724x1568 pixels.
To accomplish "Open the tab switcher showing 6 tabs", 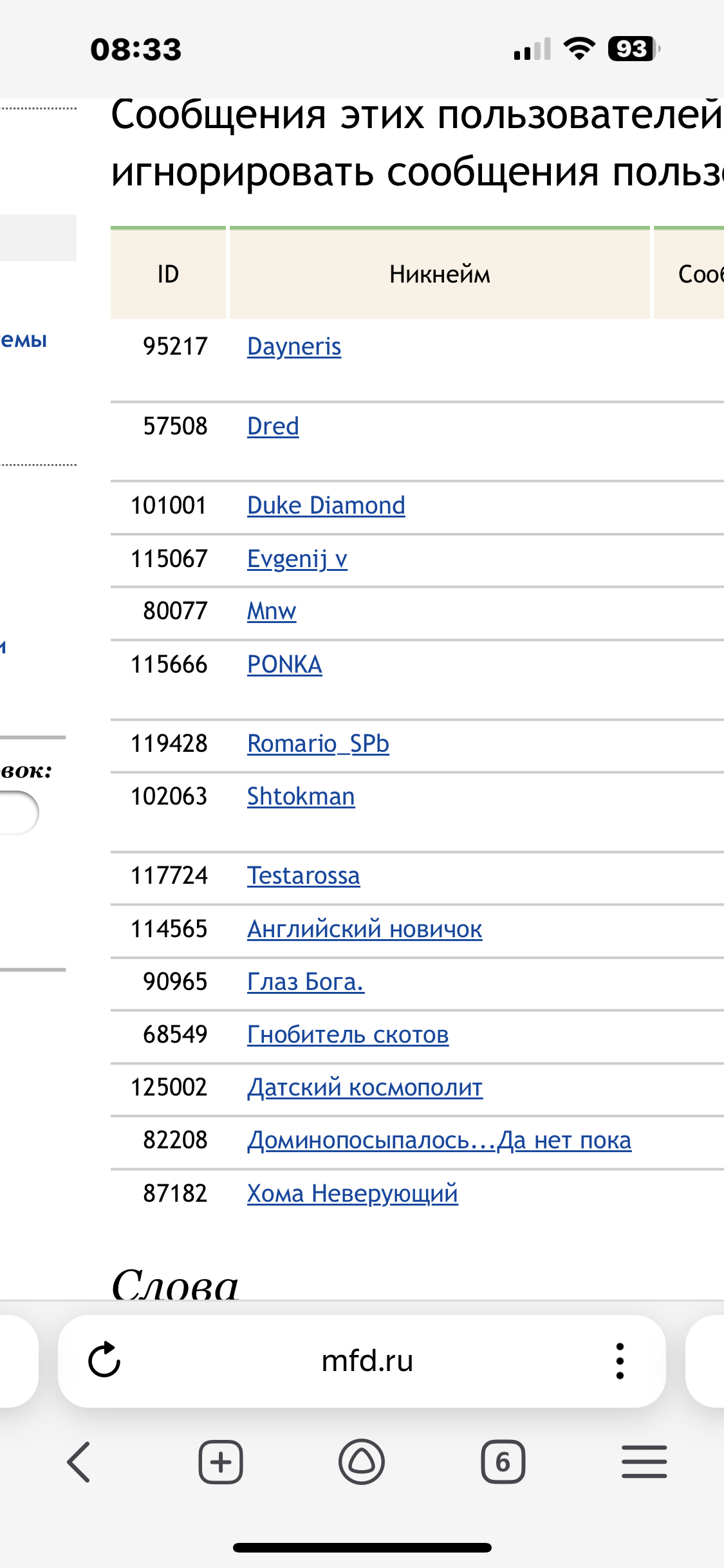I will click(503, 1462).
